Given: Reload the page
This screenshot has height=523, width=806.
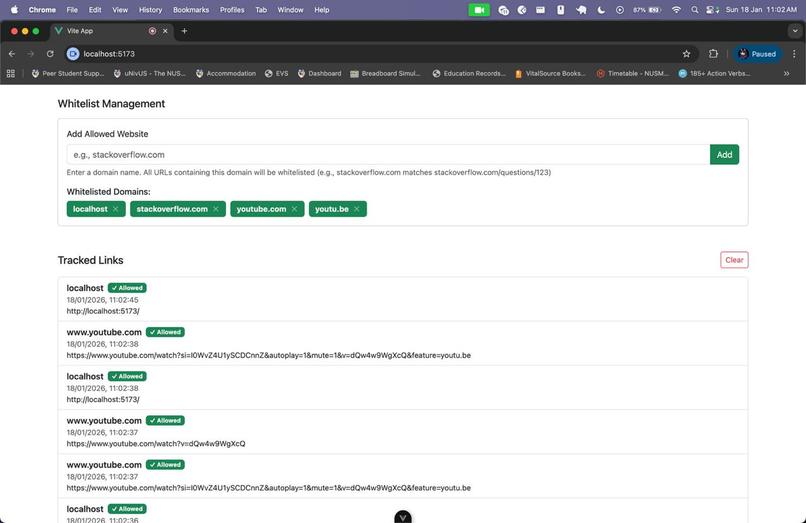Looking at the screenshot, I should (x=50, y=53).
